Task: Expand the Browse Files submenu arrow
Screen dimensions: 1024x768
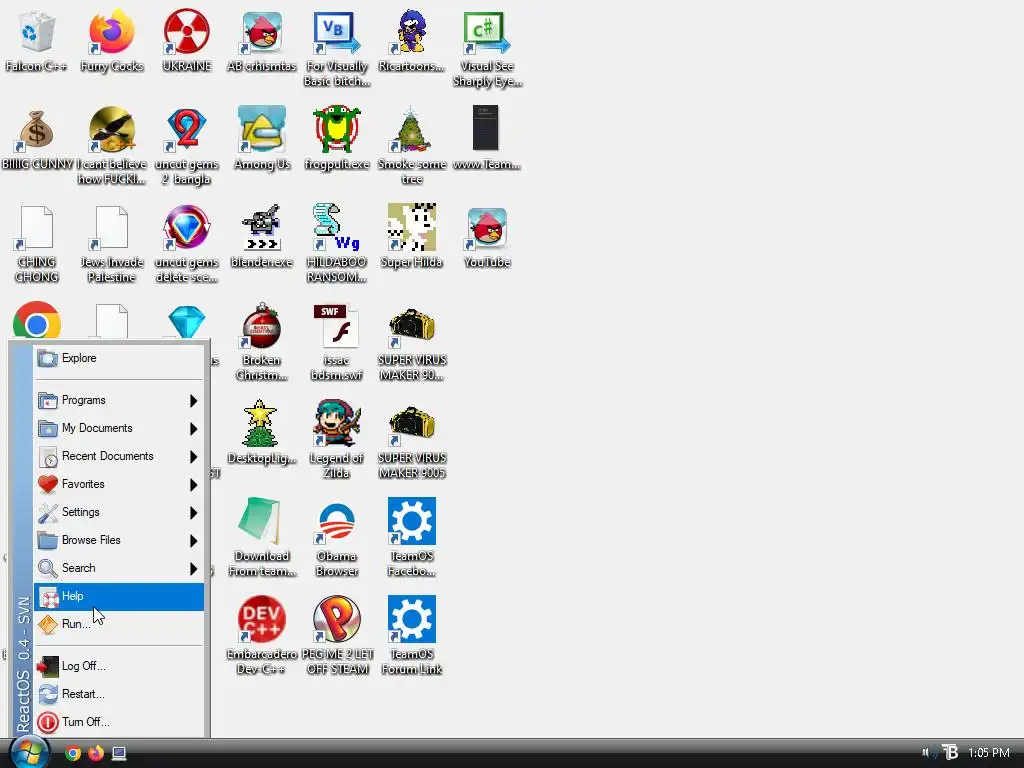Action: click(193, 541)
